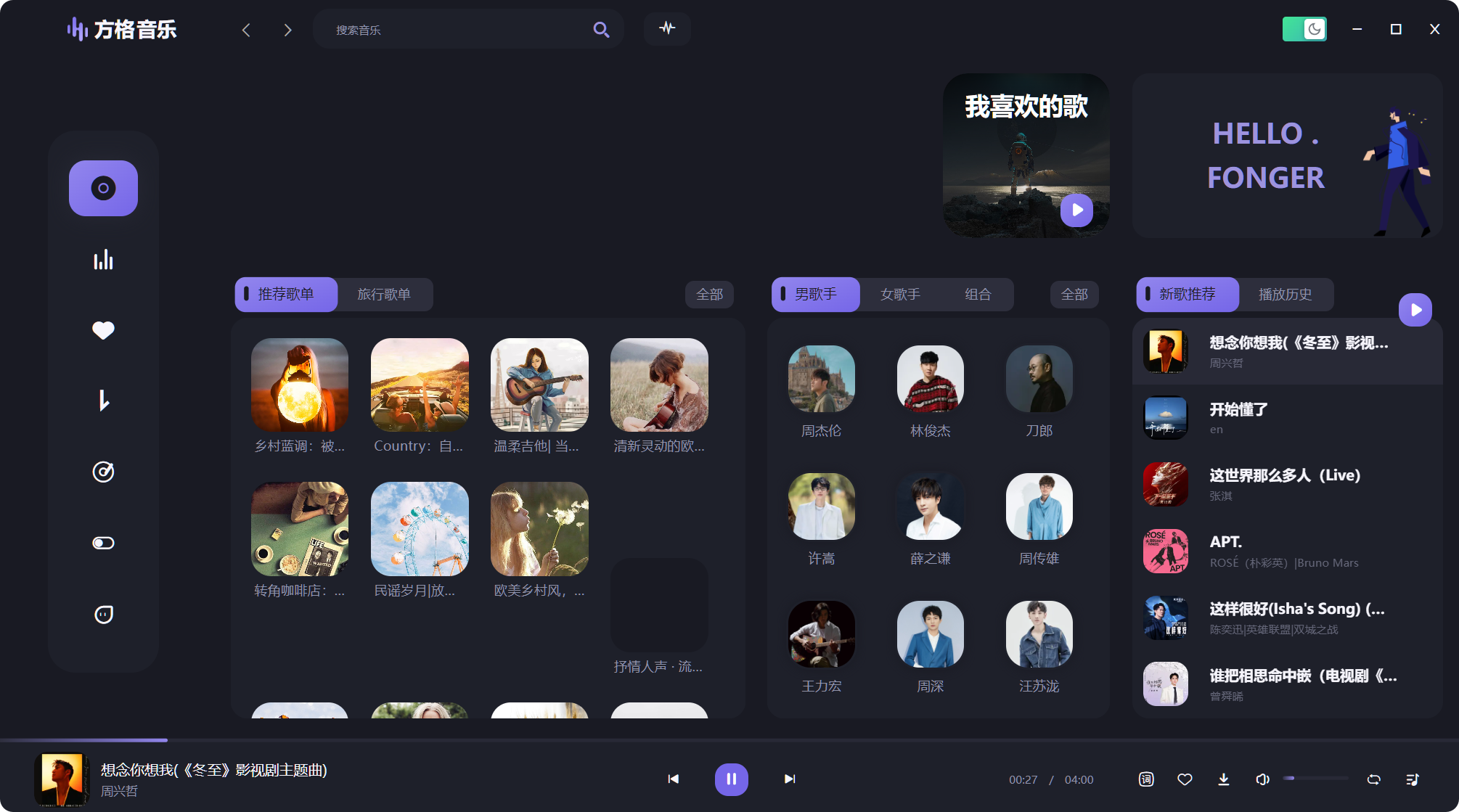
Task: Select the equalizer icon next to the search bar
Action: pos(667,29)
